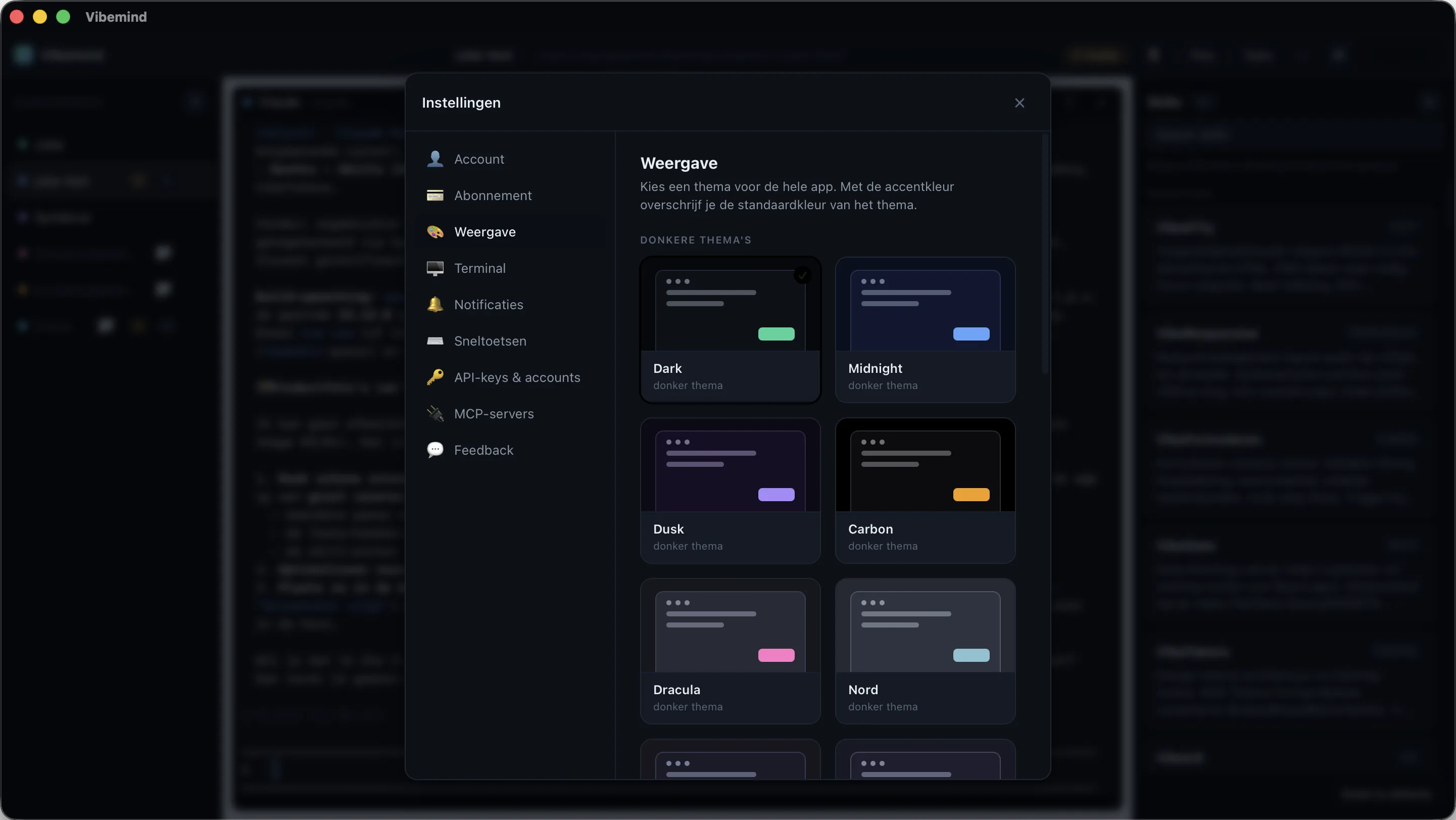Open the Sneltoetsen keyboard icon
Screen dimensions: 1456x820
[434, 341]
